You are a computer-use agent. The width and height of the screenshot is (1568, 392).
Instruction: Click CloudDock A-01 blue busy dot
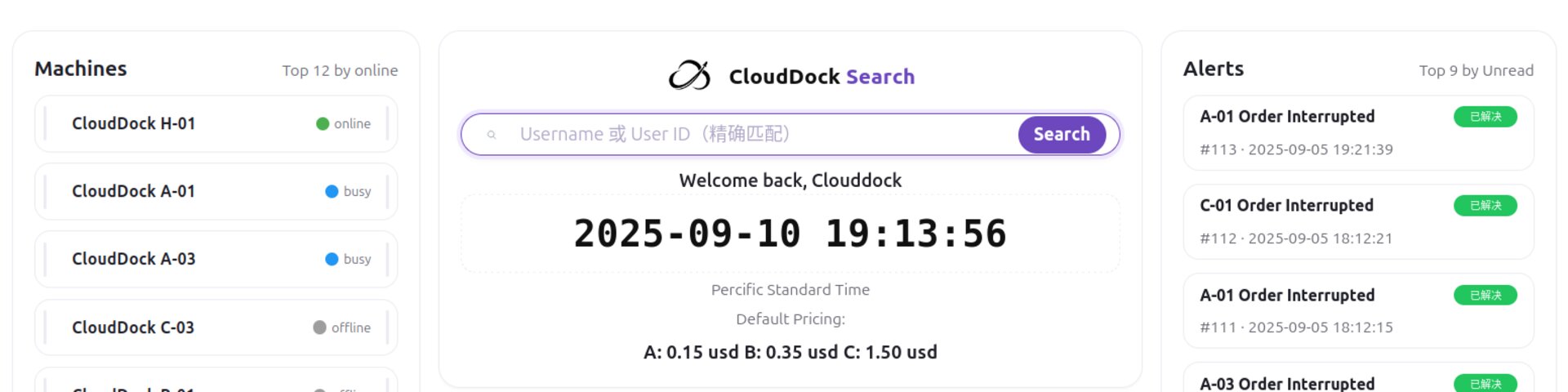[332, 192]
